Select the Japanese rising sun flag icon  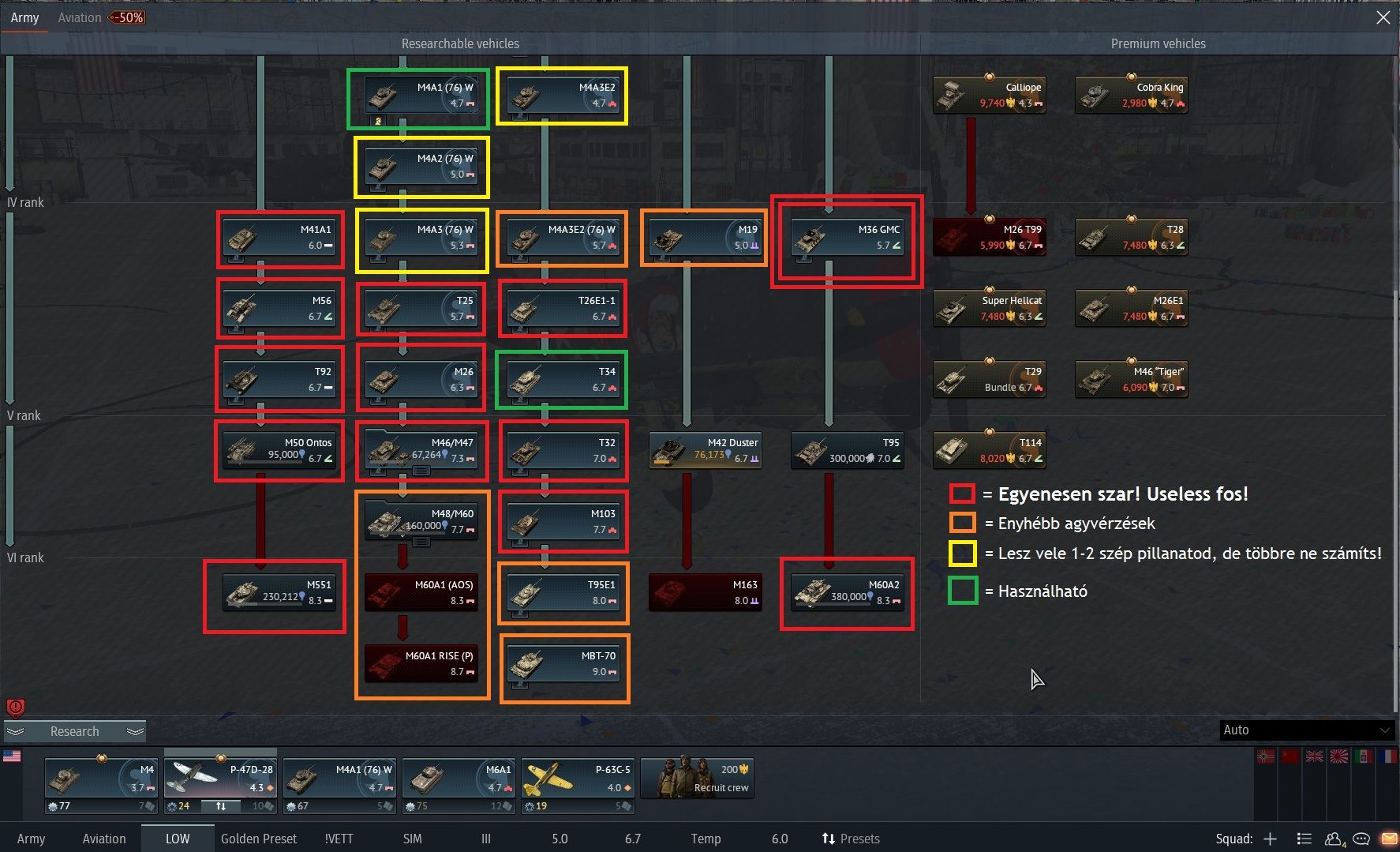point(1339,756)
